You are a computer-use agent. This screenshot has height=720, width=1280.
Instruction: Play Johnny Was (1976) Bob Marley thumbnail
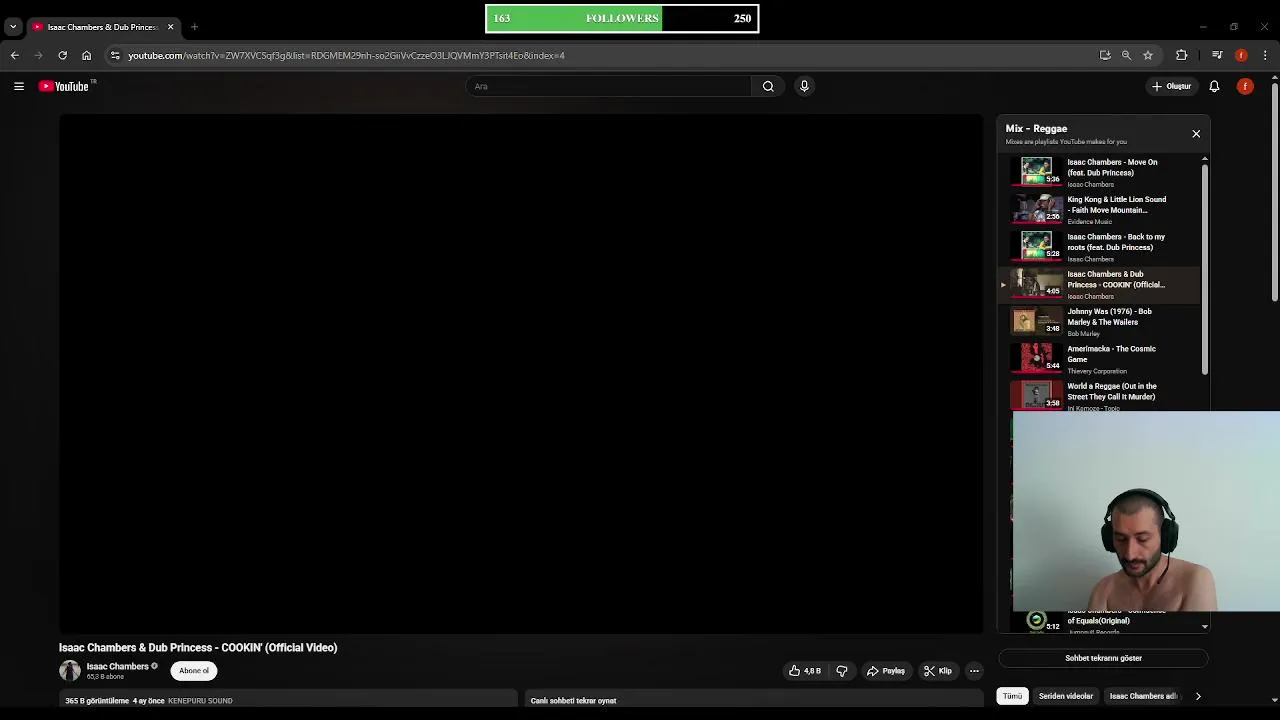tap(1036, 320)
